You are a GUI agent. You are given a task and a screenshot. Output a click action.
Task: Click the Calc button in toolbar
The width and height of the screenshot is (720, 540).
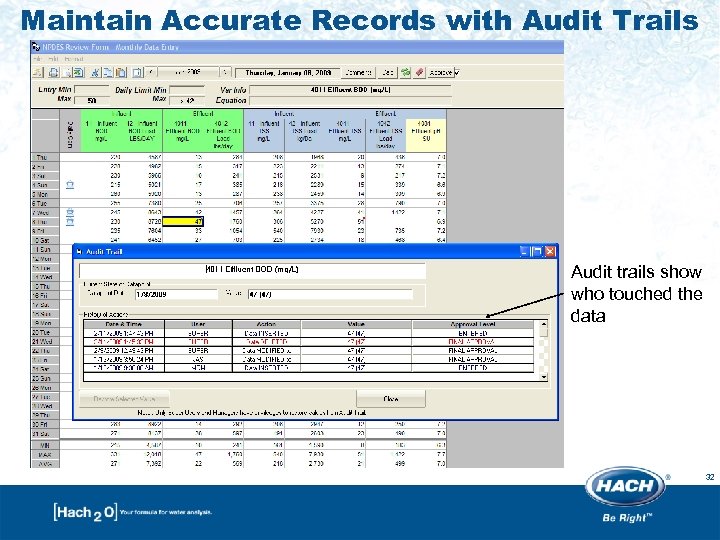click(388, 73)
